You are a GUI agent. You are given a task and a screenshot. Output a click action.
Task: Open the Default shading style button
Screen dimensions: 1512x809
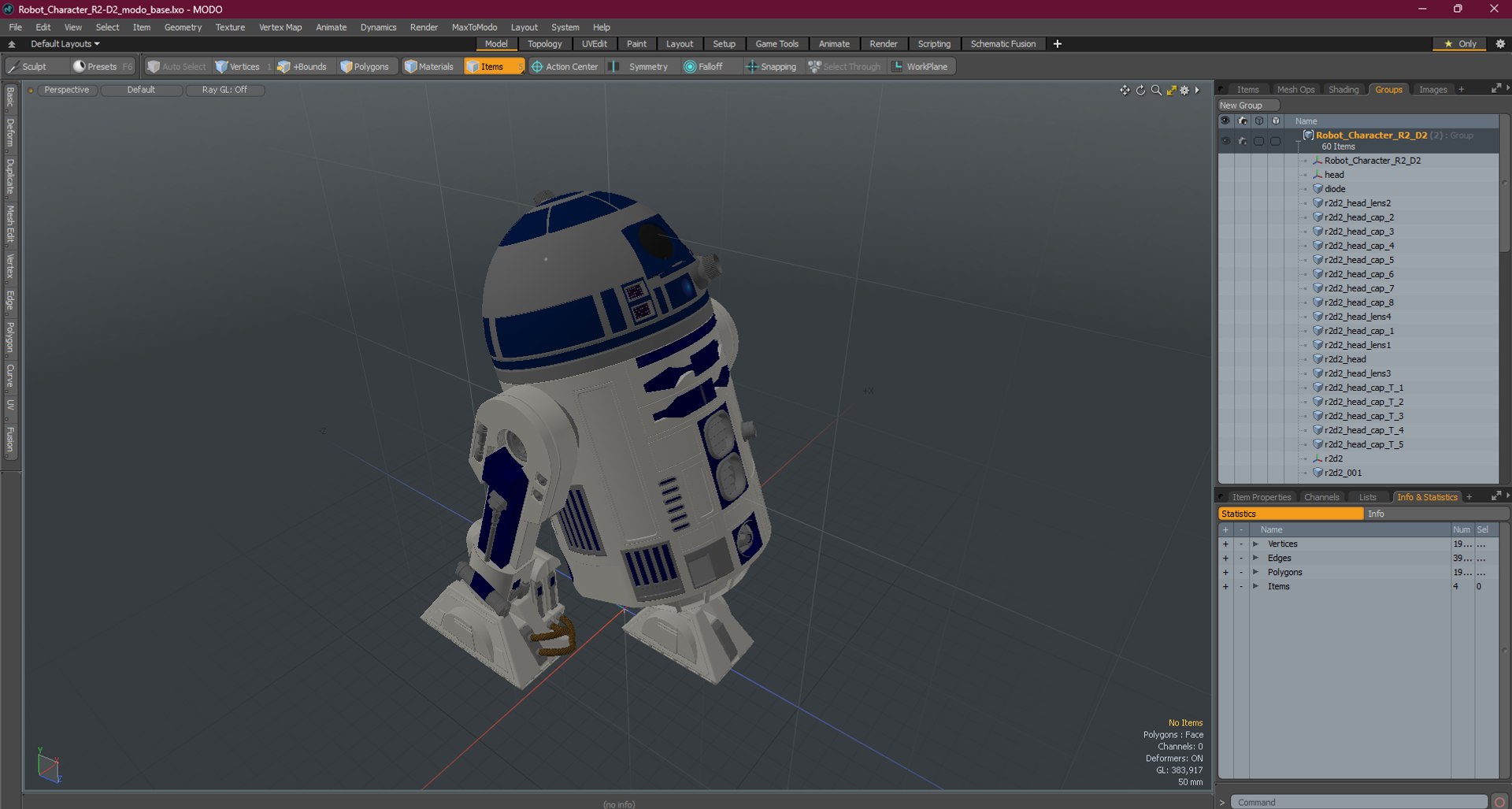coord(142,90)
